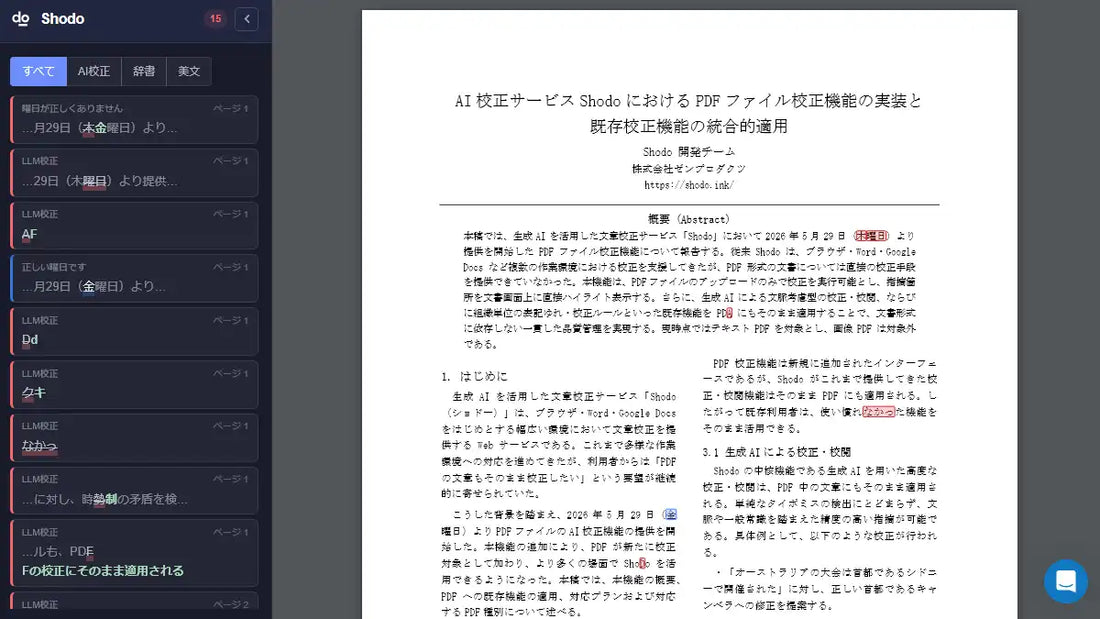
Task: Select the LLM校正 card for 29日(木曜日)より提供
Action: click(x=134, y=172)
